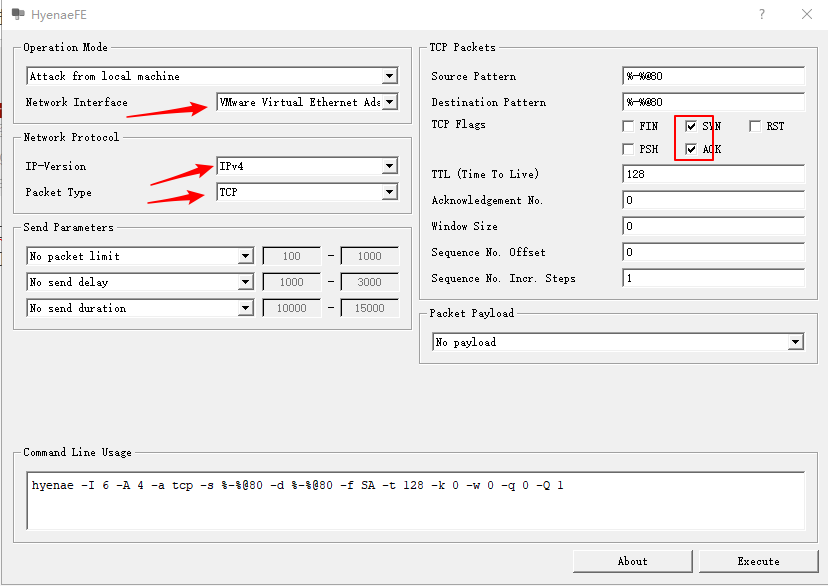This screenshot has height=586, width=828.
Task: Click the TTL field showing 128
Action: (713, 174)
